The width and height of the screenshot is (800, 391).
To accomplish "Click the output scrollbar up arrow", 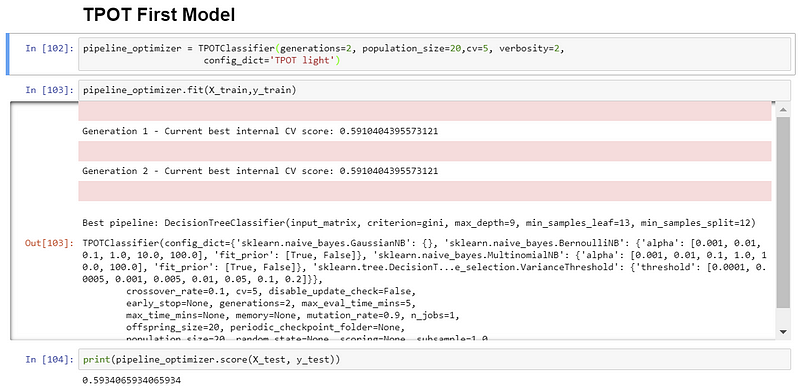I will pyautogui.click(x=783, y=109).
